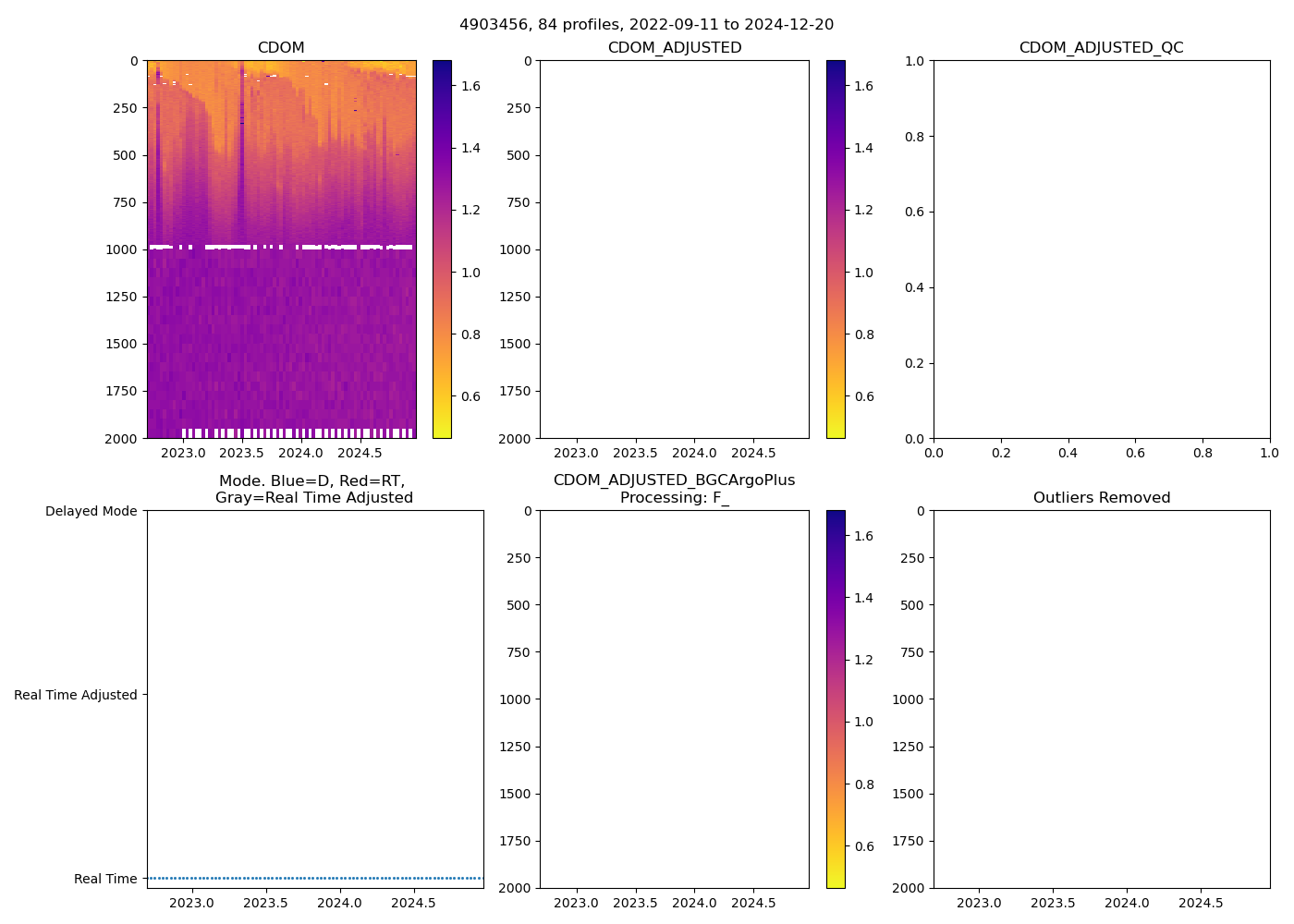Viewport: 1294px width, 924px height.
Task: Click the CDOM_ADJUSTED_BGCArgoPlus plot colorbar
Action: click(x=836, y=699)
